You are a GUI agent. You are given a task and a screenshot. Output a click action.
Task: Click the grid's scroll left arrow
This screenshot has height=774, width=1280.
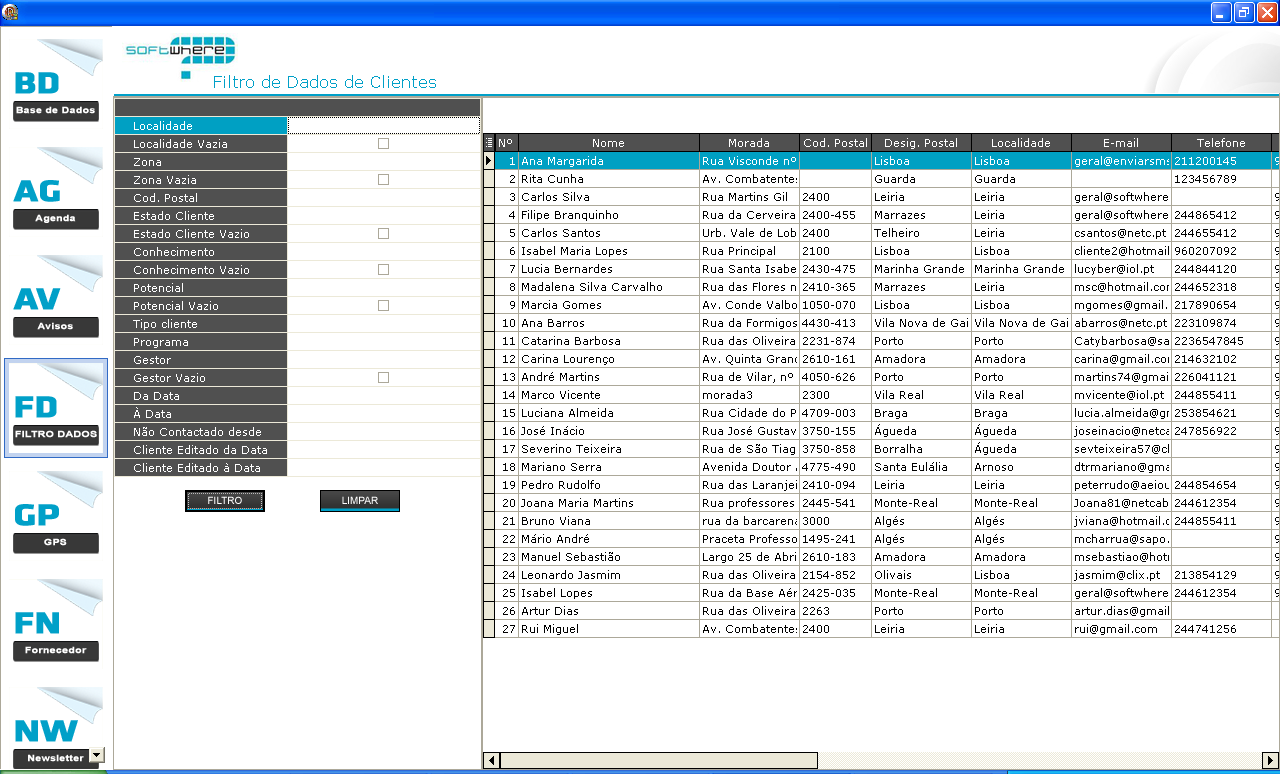492,761
